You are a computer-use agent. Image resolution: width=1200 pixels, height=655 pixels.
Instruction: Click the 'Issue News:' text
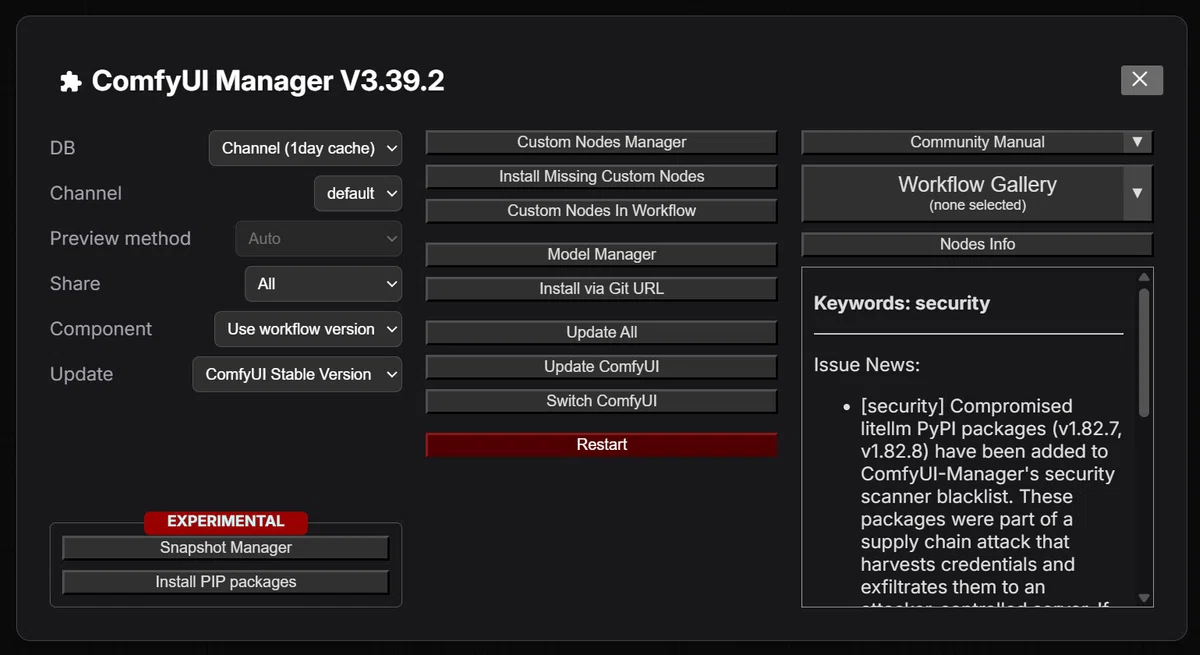click(x=867, y=365)
